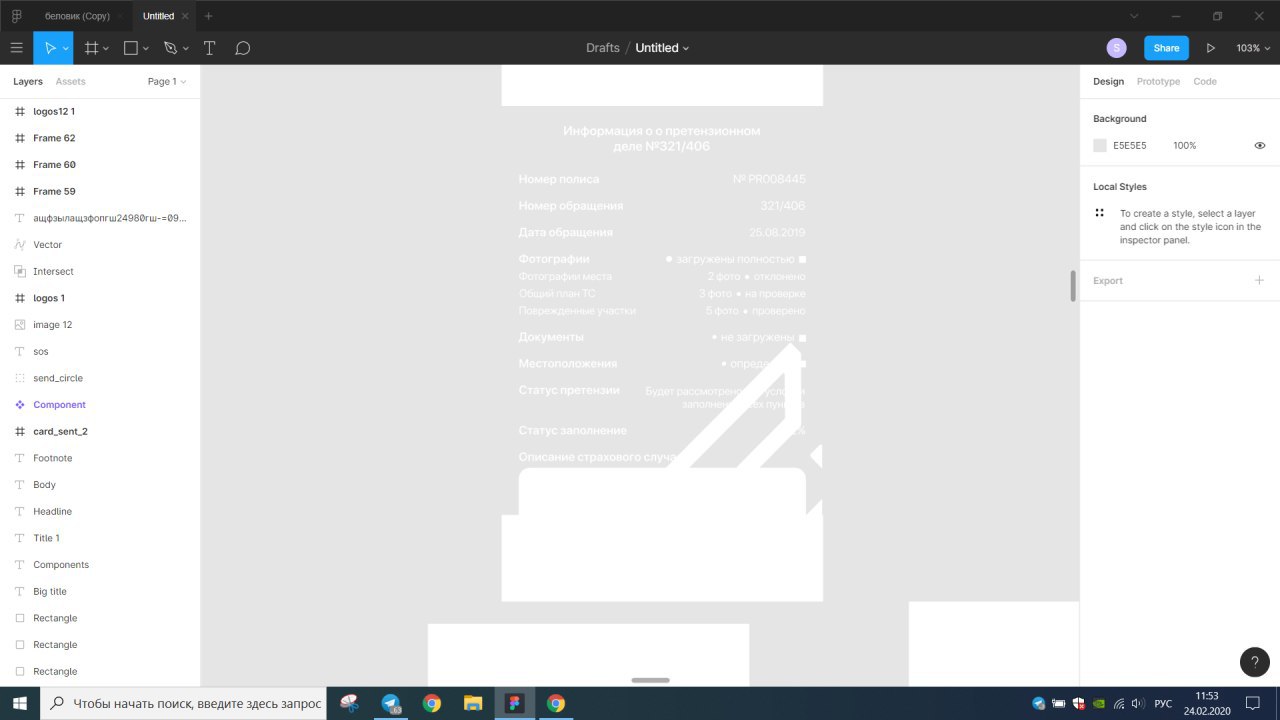Open the Windows Start menu
Screen dimensions: 1280x720
click(x=20, y=703)
